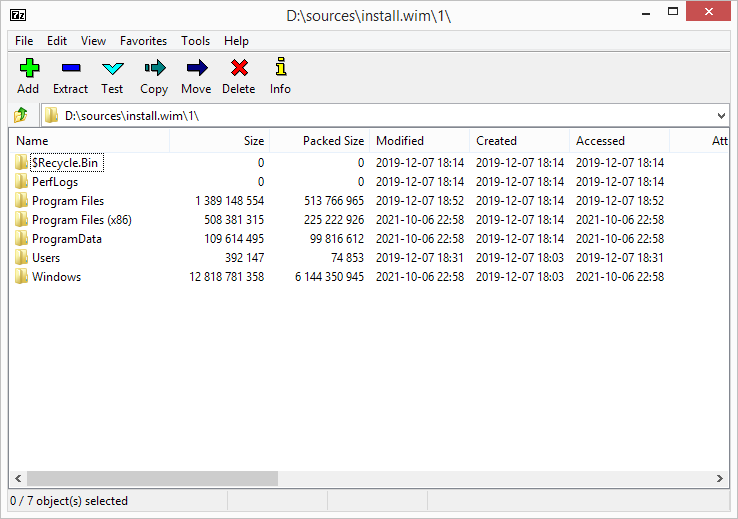The width and height of the screenshot is (738, 519).
Task: Click the green Add plus icon
Action: click(x=29, y=68)
